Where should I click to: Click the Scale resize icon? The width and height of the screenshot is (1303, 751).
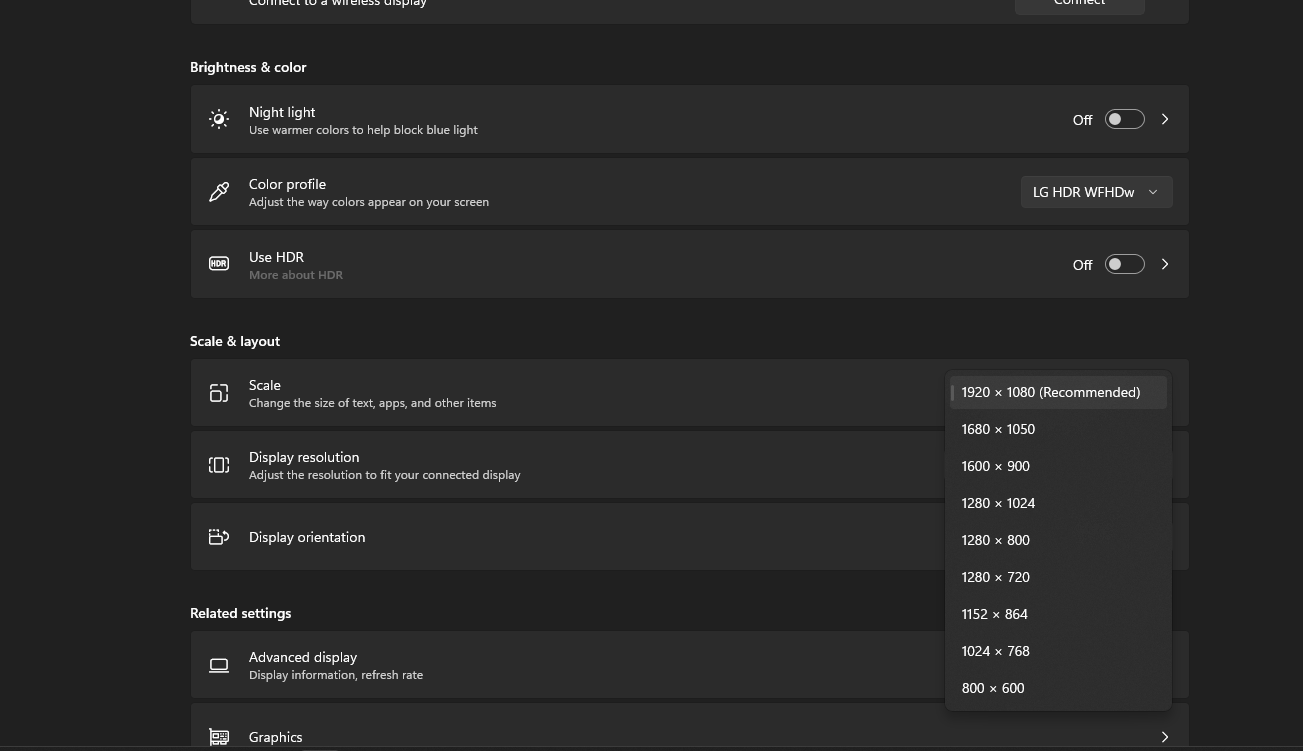(219, 393)
